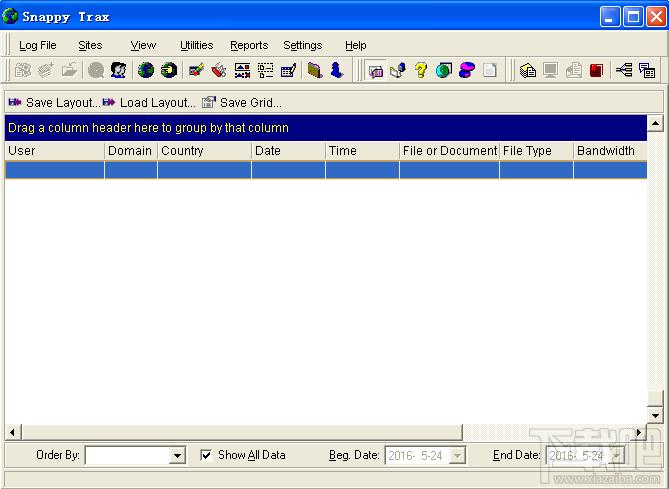Open the Help menu

pyautogui.click(x=355, y=45)
